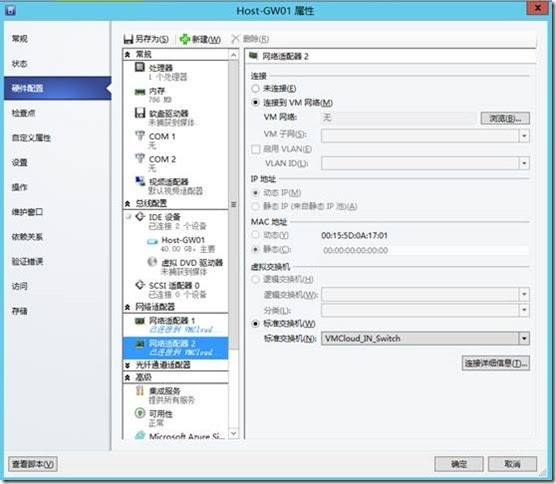Open the VMCloud_IN_Switch standard switch dropdown
Screen dimensions: 556x484
[524, 338]
